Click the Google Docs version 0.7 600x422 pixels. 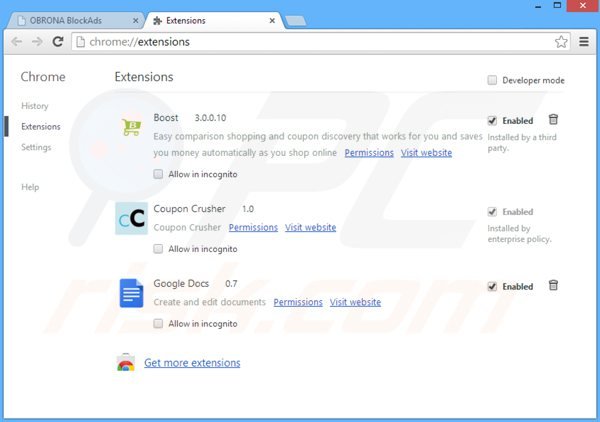(231, 284)
